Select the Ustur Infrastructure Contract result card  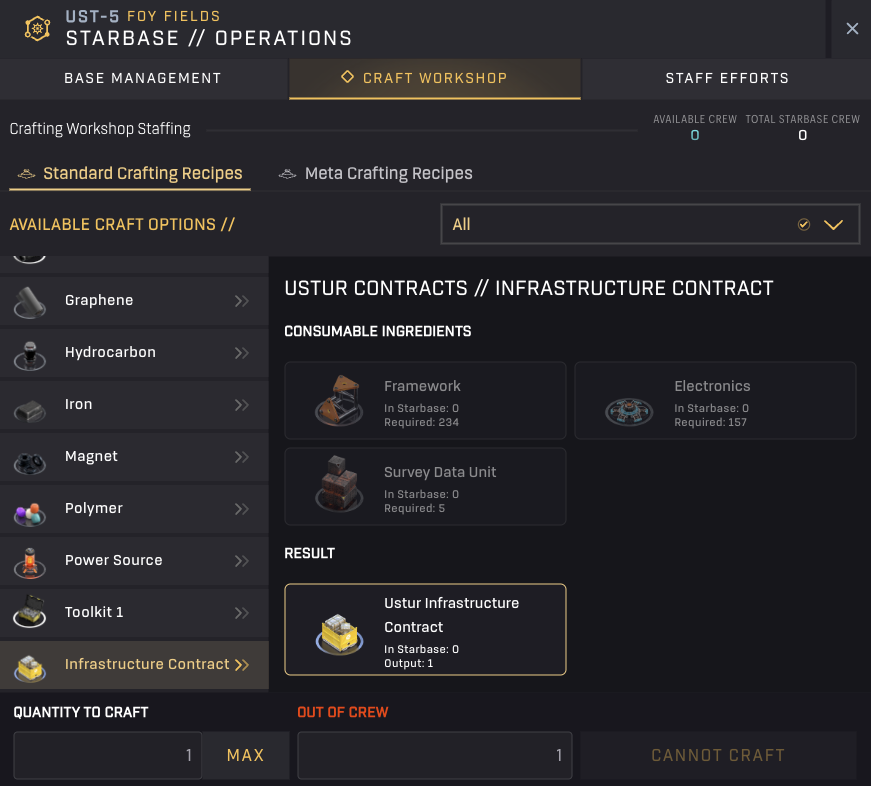coord(425,630)
